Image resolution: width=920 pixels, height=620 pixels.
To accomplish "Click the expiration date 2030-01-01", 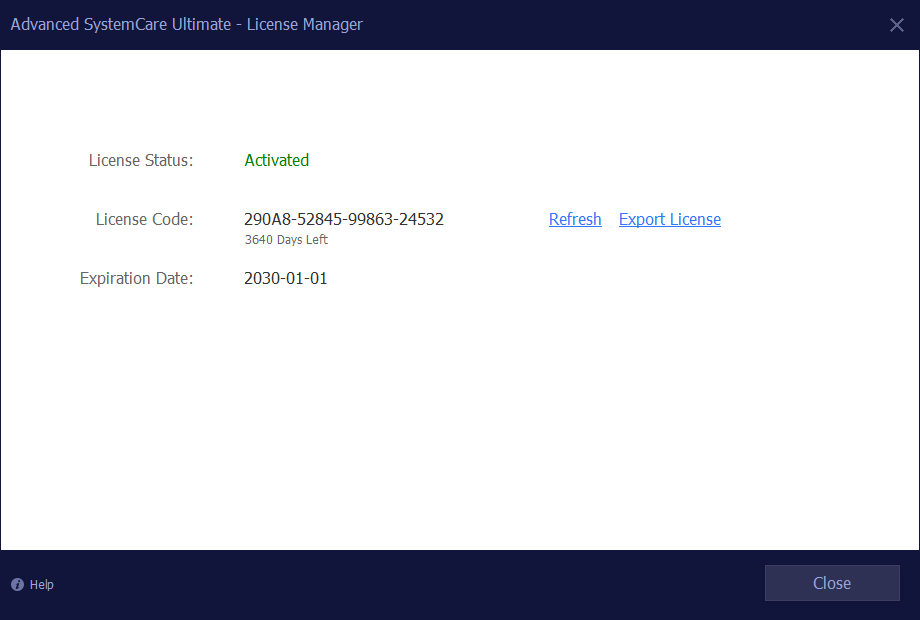I will 286,278.
